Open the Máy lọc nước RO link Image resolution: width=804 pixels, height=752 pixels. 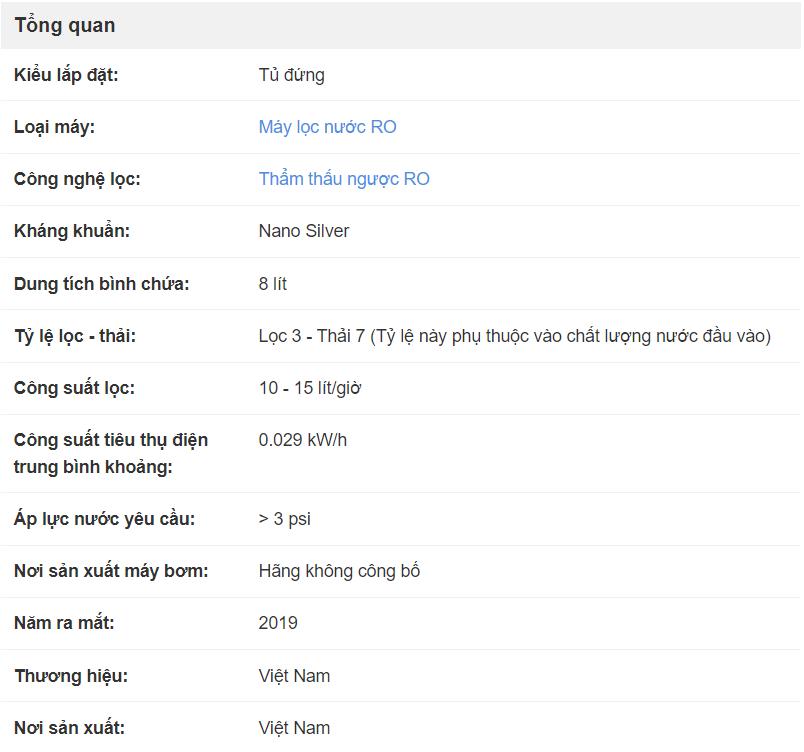(x=327, y=127)
